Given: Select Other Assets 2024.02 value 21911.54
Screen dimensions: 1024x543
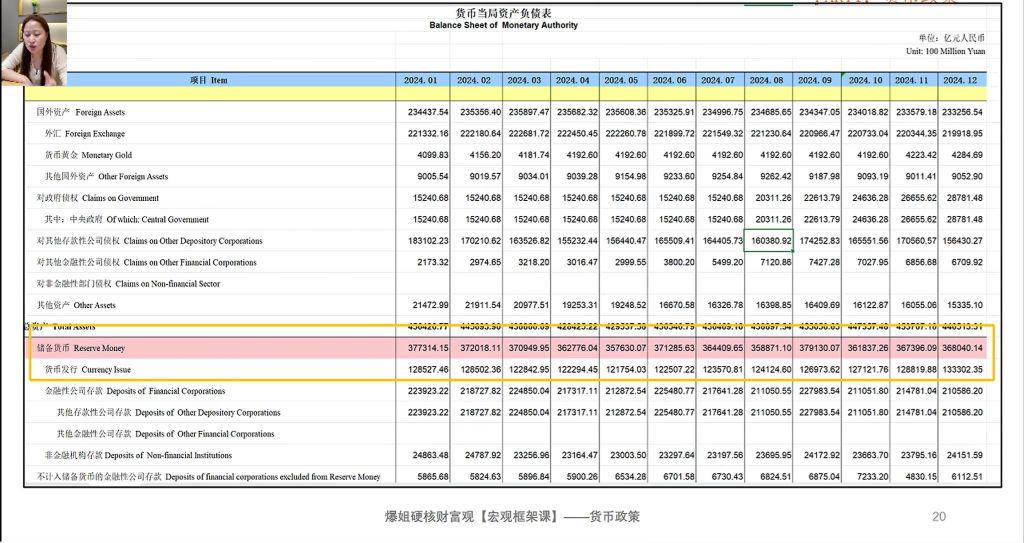Looking at the screenshot, I should point(483,305).
